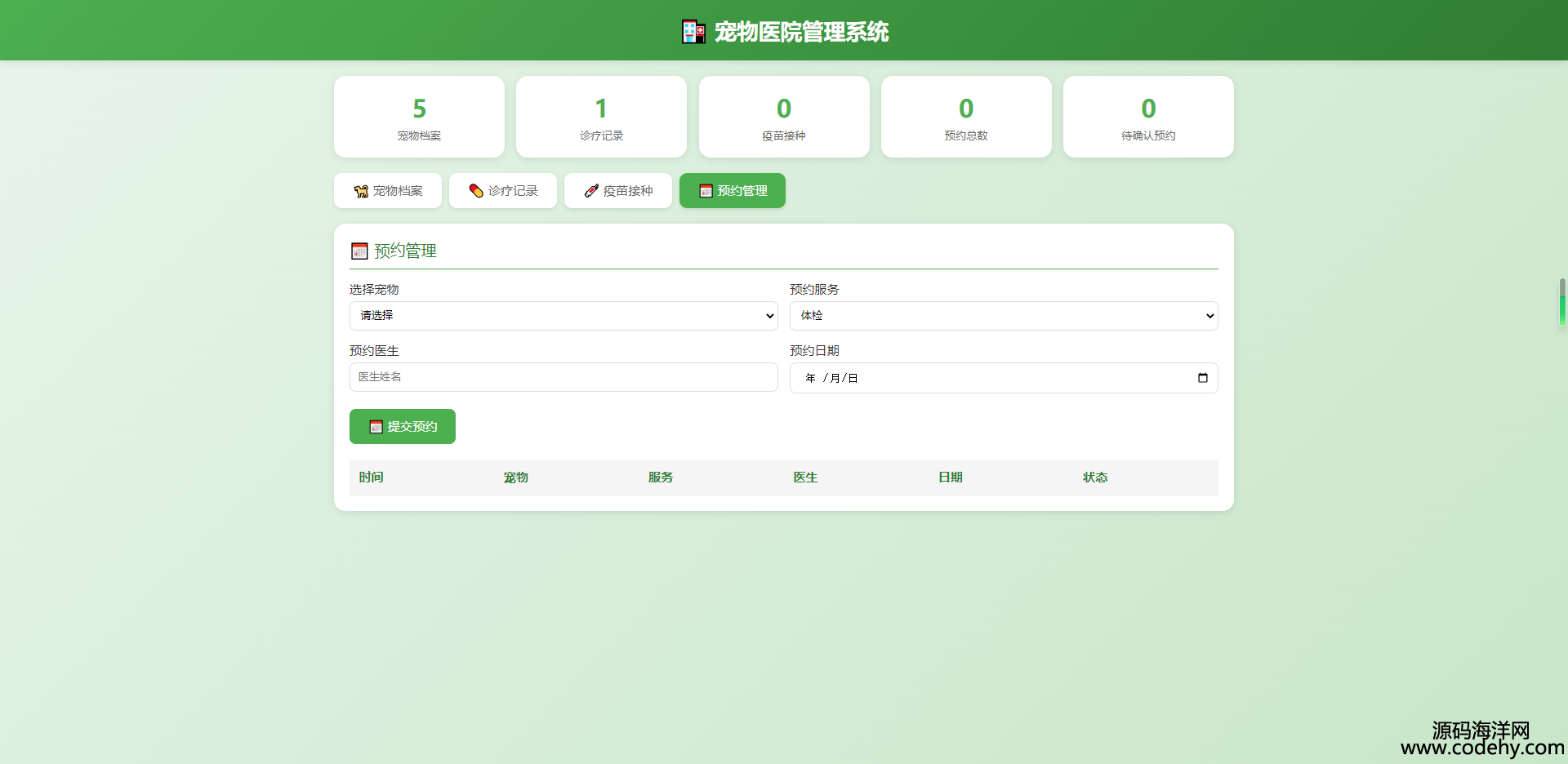Click the syringe icon on 疫苗接种 tab
The image size is (1568, 764).
pos(591,191)
